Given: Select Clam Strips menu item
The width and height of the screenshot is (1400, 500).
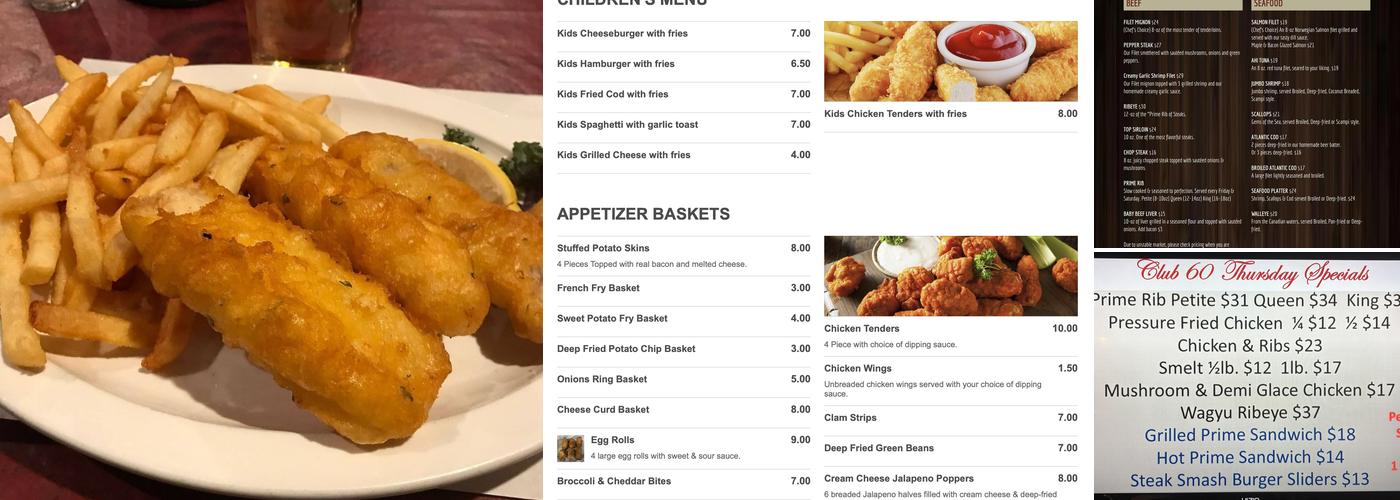Looking at the screenshot, I should point(950,418).
